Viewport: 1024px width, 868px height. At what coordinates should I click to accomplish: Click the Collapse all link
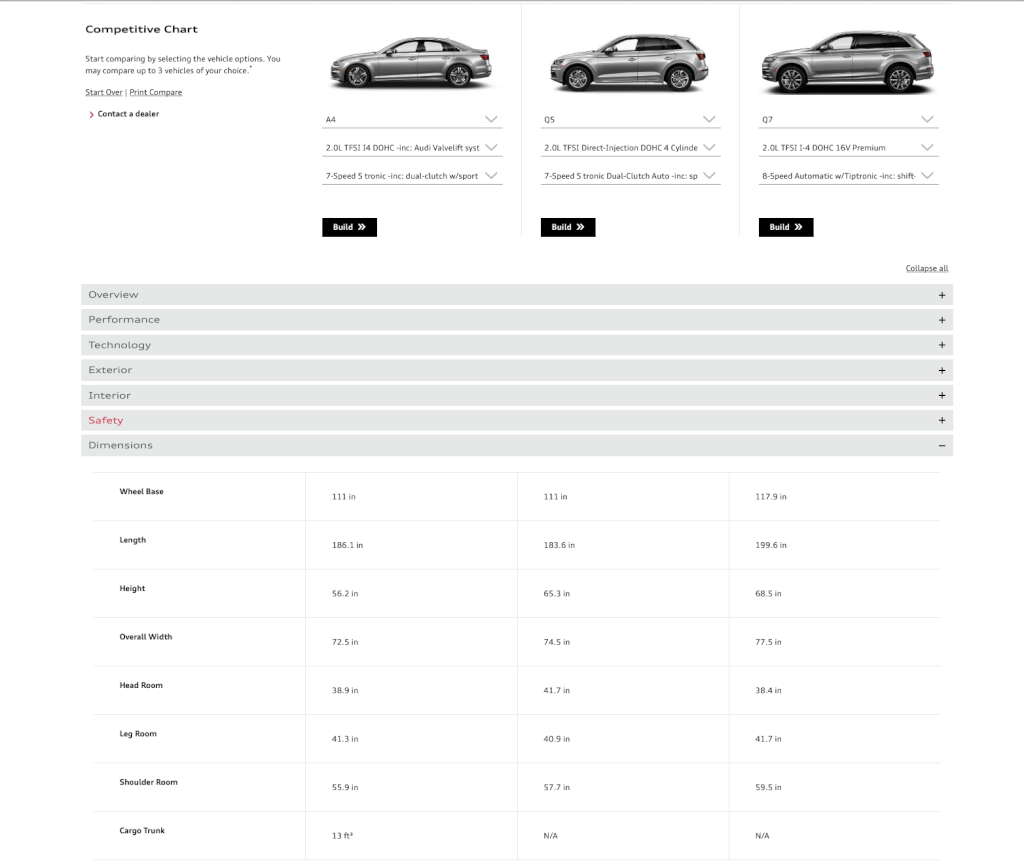pyautogui.click(x=926, y=268)
